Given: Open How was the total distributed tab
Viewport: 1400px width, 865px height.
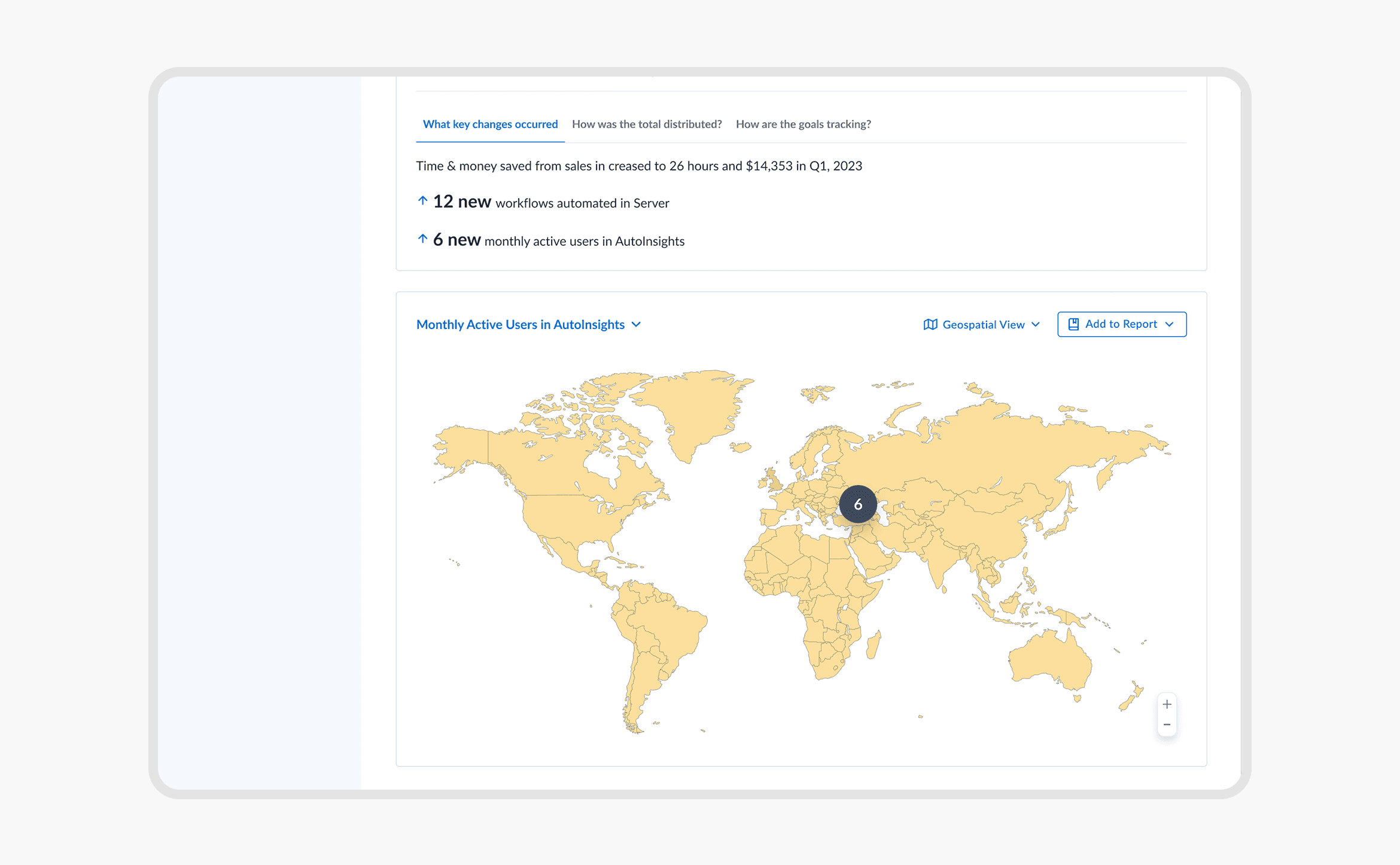Looking at the screenshot, I should [646, 124].
